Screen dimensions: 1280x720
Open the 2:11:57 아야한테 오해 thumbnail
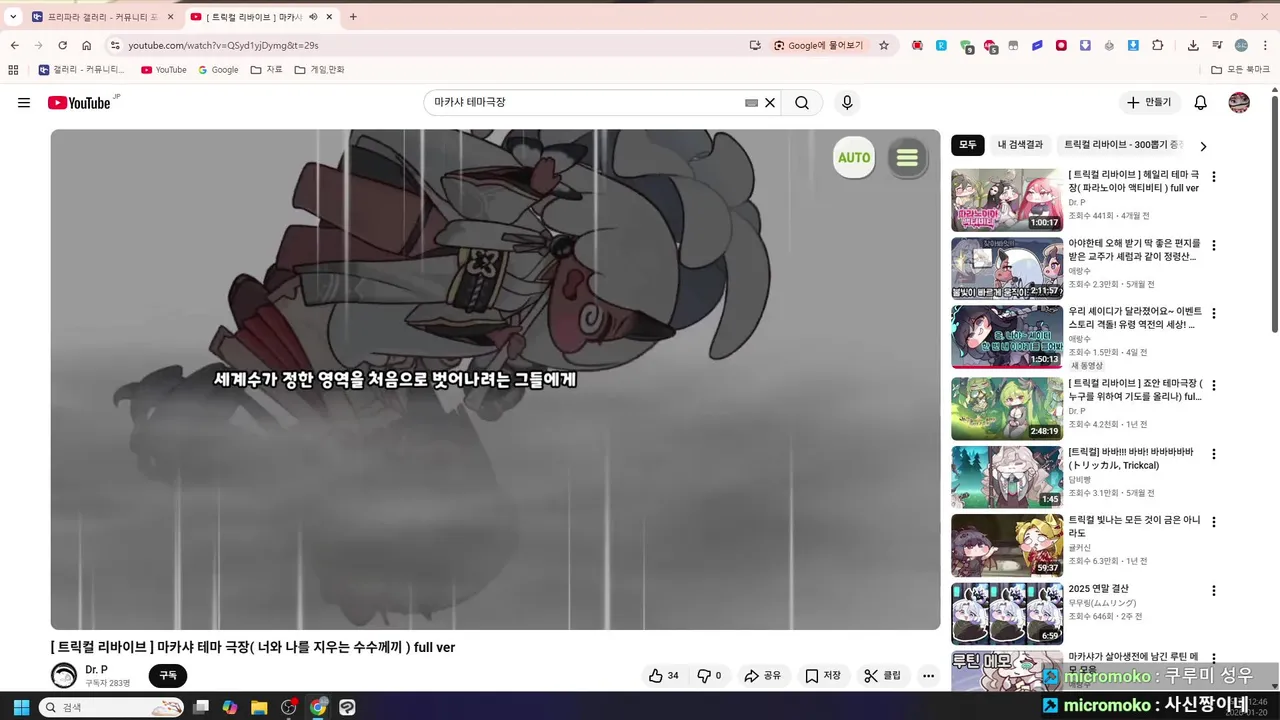click(x=1007, y=268)
